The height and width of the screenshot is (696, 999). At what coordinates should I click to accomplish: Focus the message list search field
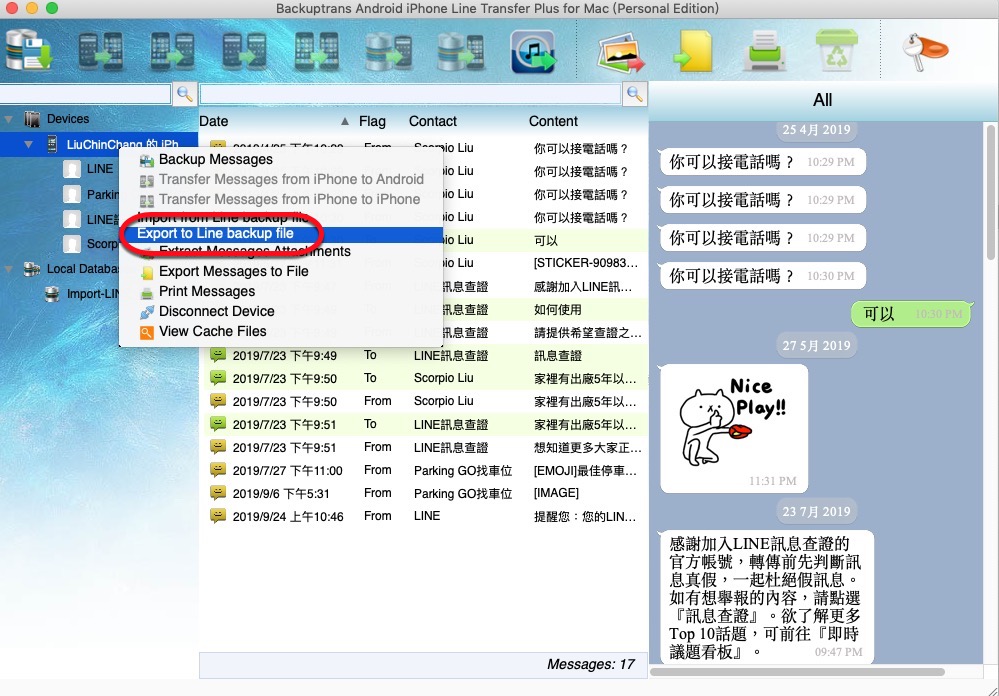[410, 94]
